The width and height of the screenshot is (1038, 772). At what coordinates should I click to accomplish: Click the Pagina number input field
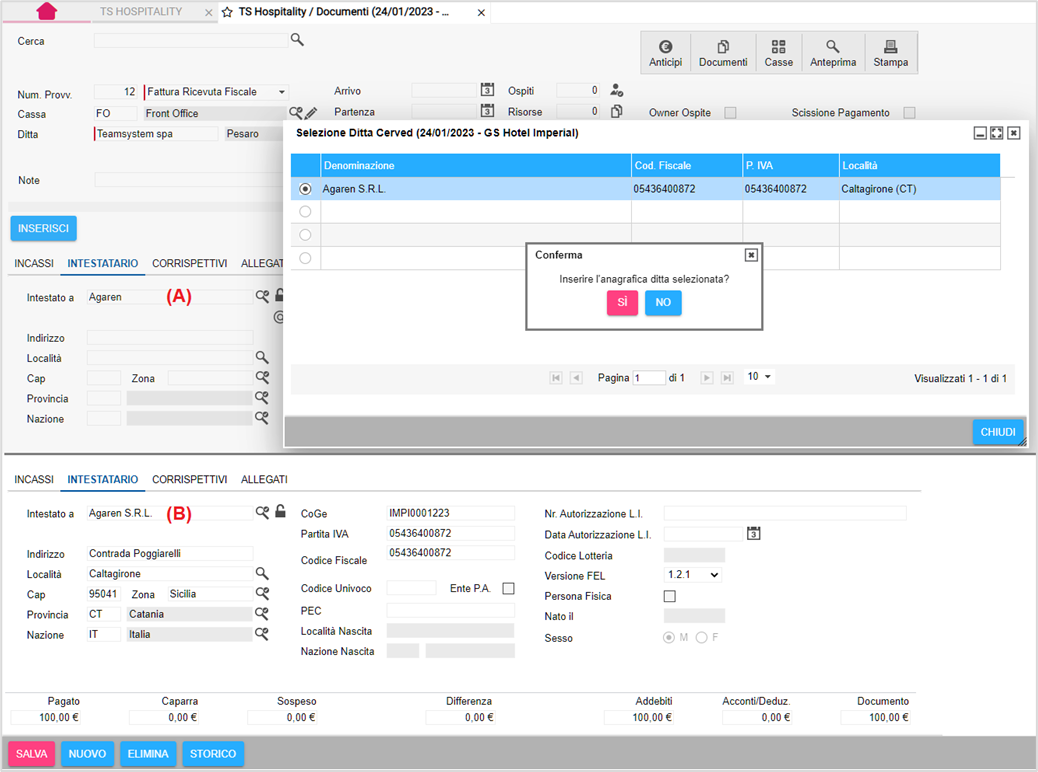pyautogui.click(x=649, y=377)
